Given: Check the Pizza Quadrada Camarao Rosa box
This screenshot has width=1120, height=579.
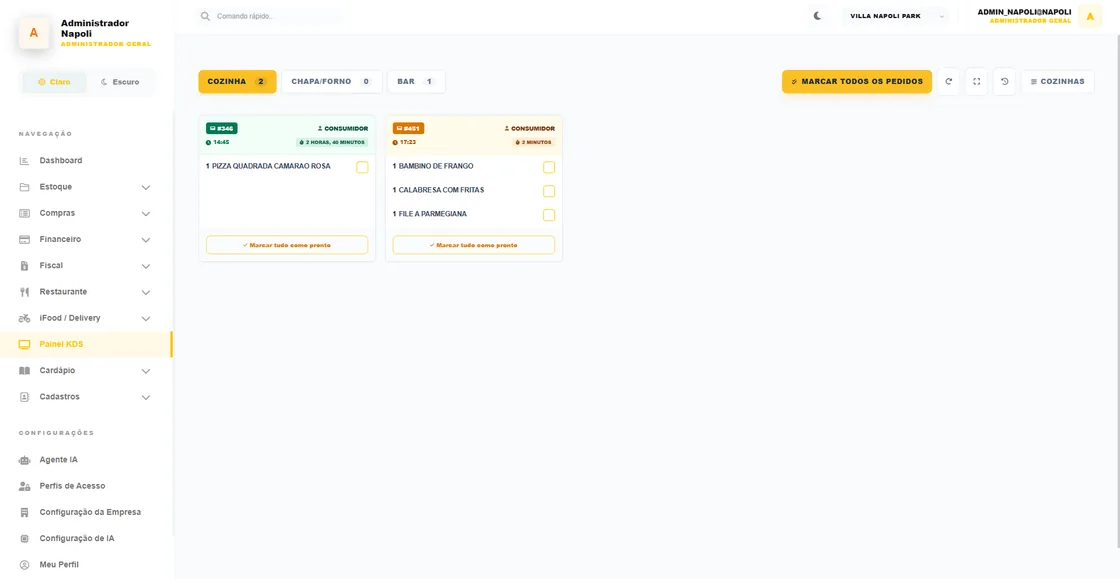Looking at the screenshot, I should pyautogui.click(x=362, y=167).
